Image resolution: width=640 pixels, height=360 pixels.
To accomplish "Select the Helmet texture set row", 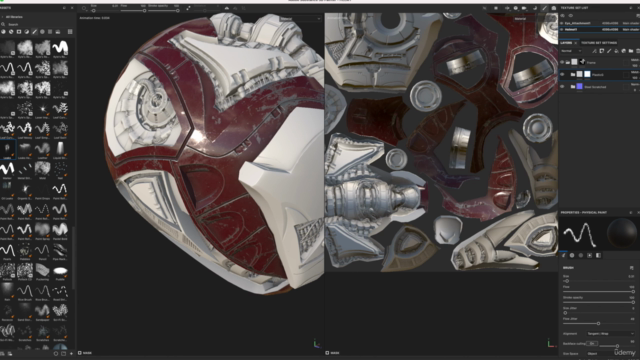I will tap(599, 29).
